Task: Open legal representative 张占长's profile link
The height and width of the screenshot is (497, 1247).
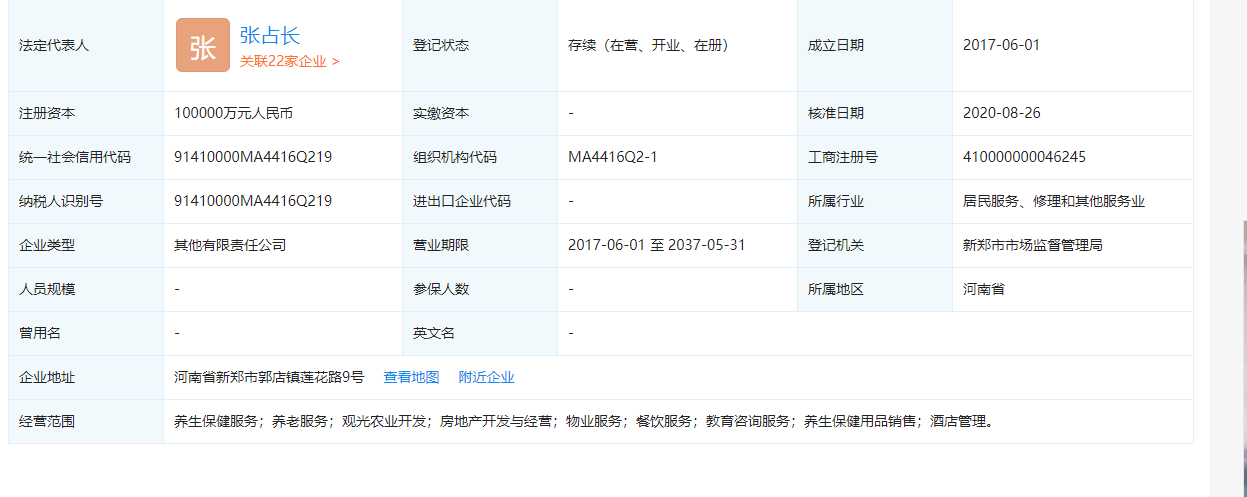Action: [269, 36]
